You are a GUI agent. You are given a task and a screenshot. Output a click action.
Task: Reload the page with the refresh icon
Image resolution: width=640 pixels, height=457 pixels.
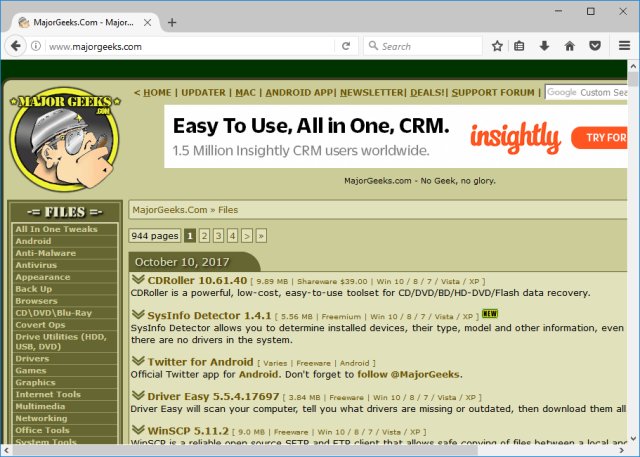point(346,46)
